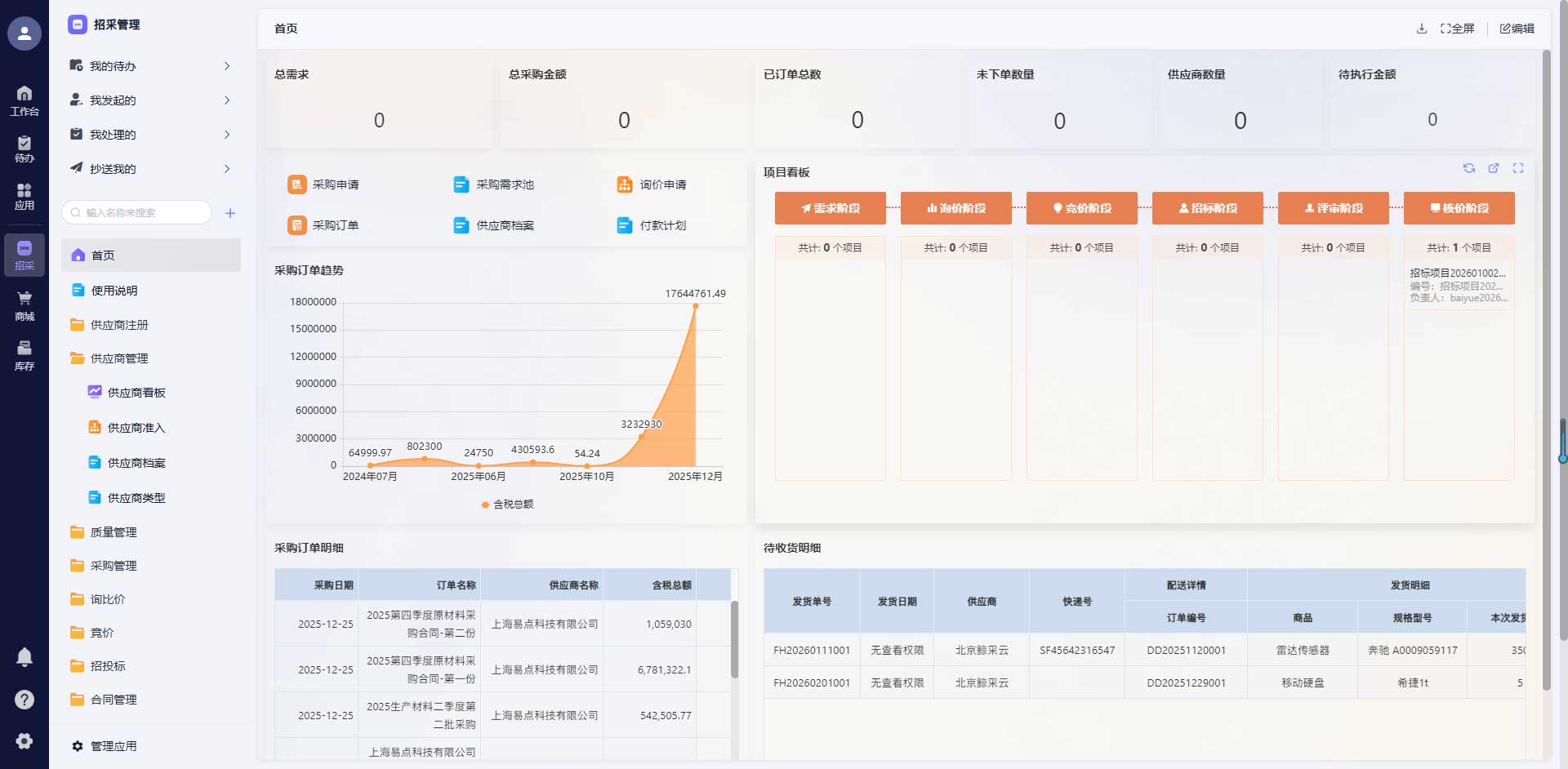Open the user avatar profile icon

[24, 33]
